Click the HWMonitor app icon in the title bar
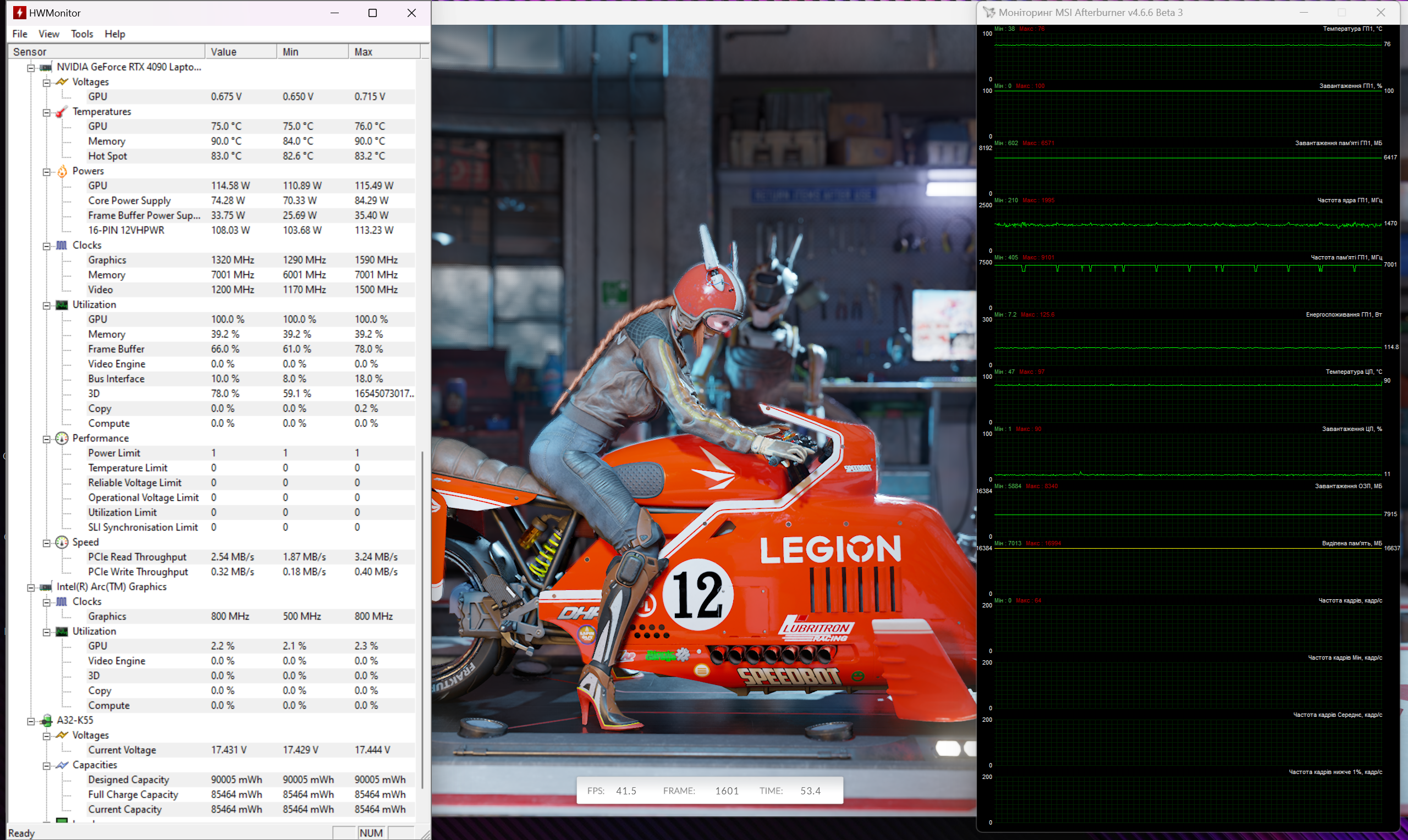1408x840 pixels. [x=19, y=13]
